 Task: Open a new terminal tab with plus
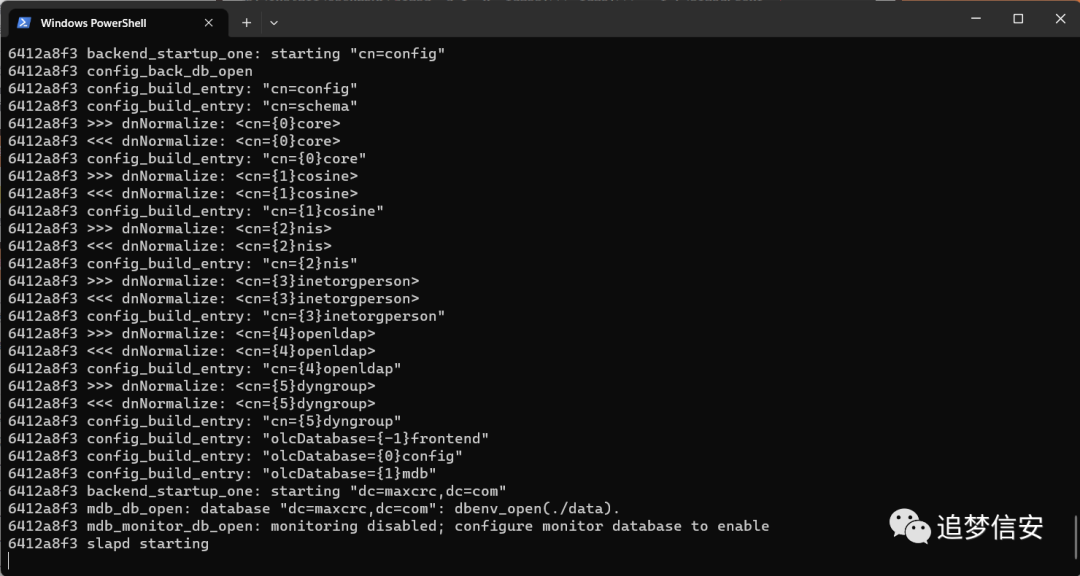pyautogui.click(x=247, y=23)
